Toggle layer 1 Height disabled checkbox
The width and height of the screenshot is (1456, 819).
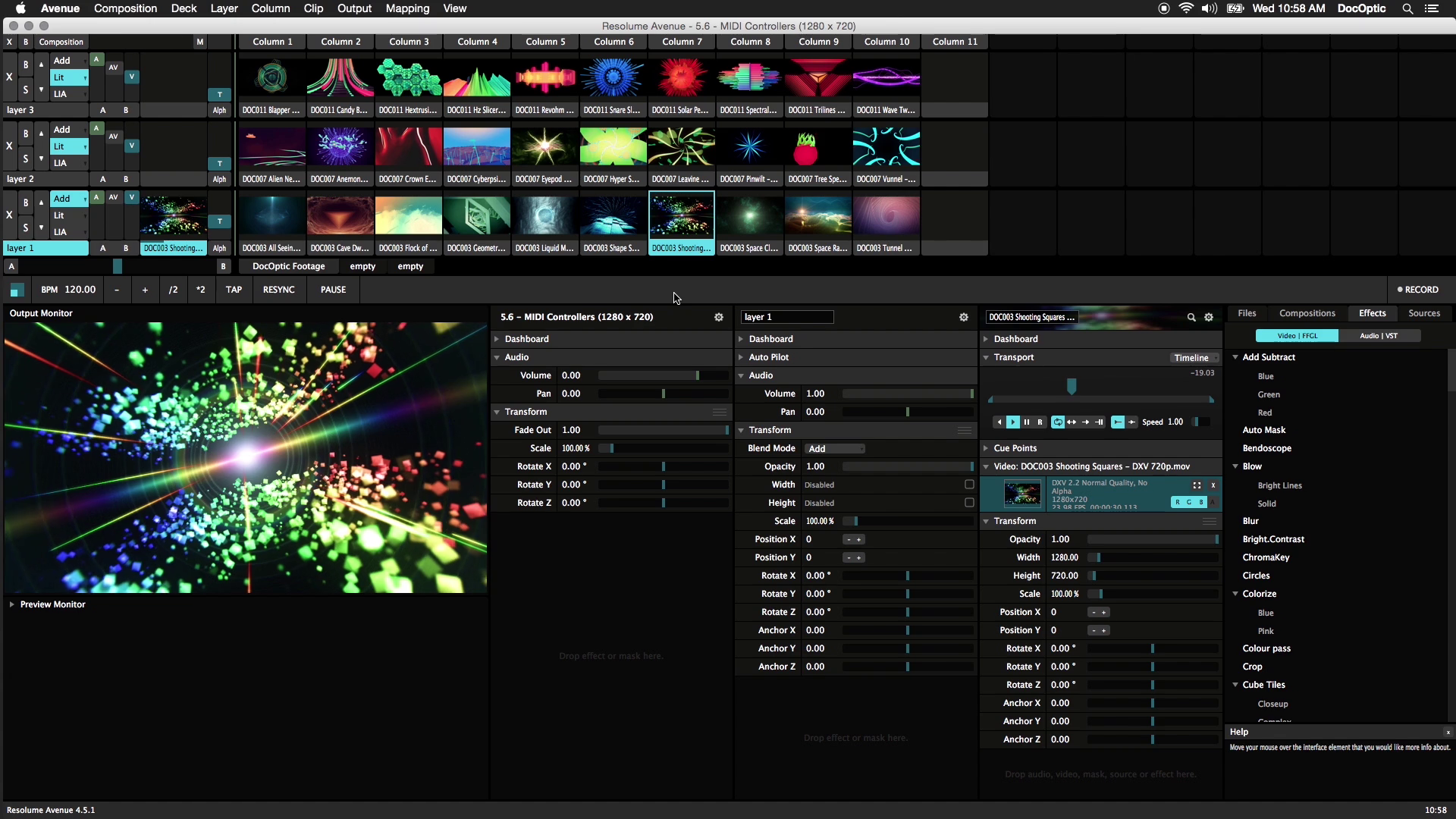969,503
